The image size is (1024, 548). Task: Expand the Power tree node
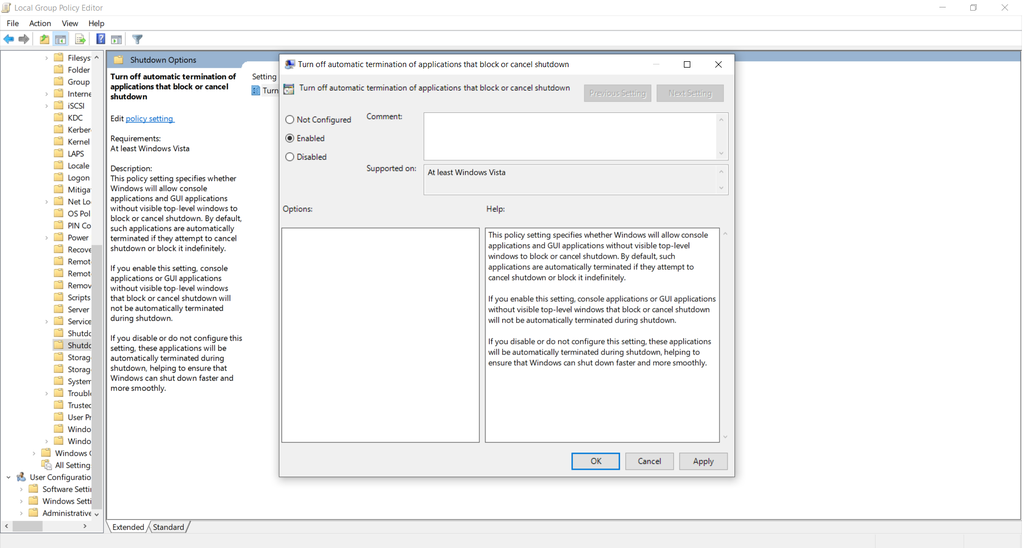(x=46, y=238)
